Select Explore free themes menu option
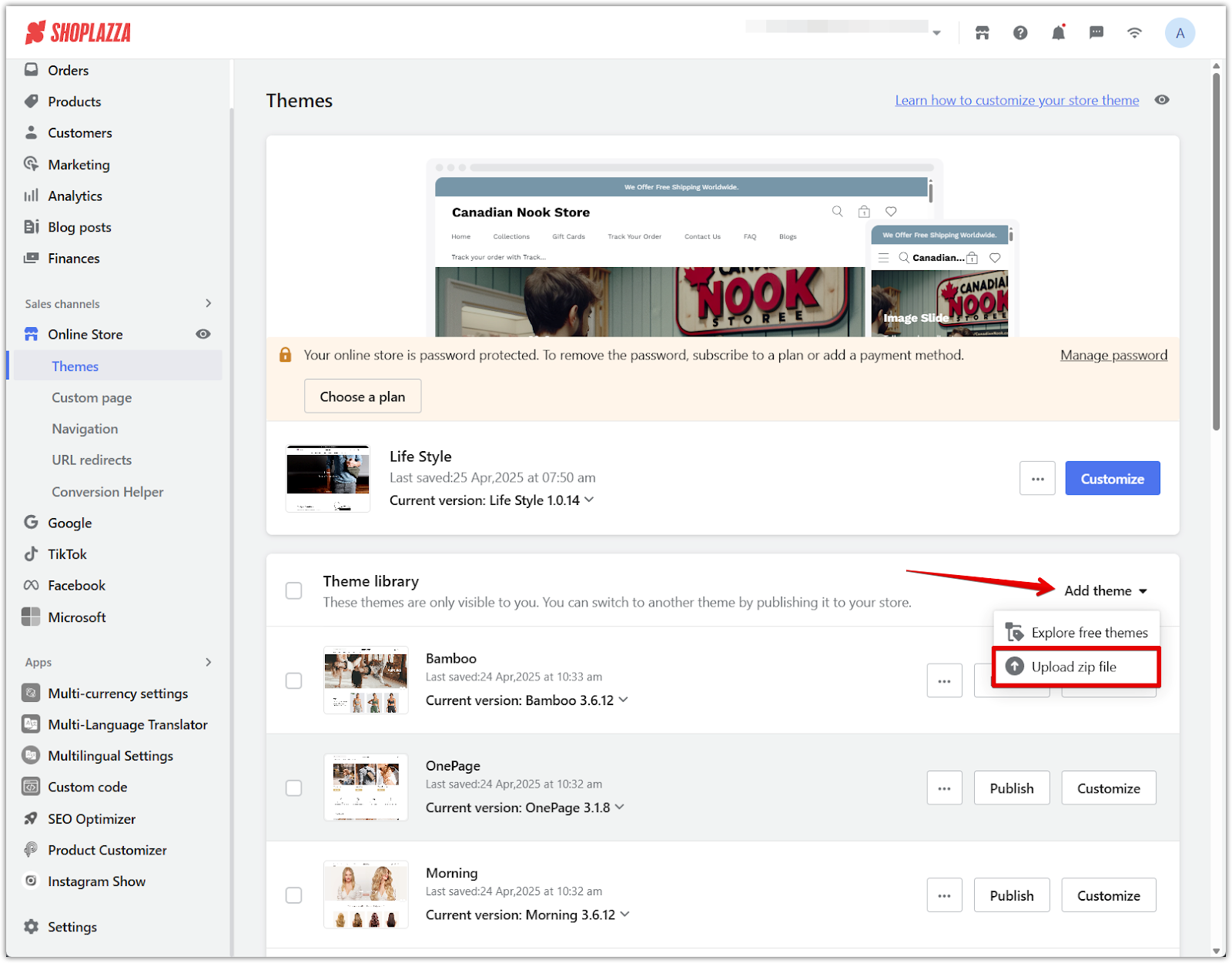The image size is (1232, 963). (1076, 632)
